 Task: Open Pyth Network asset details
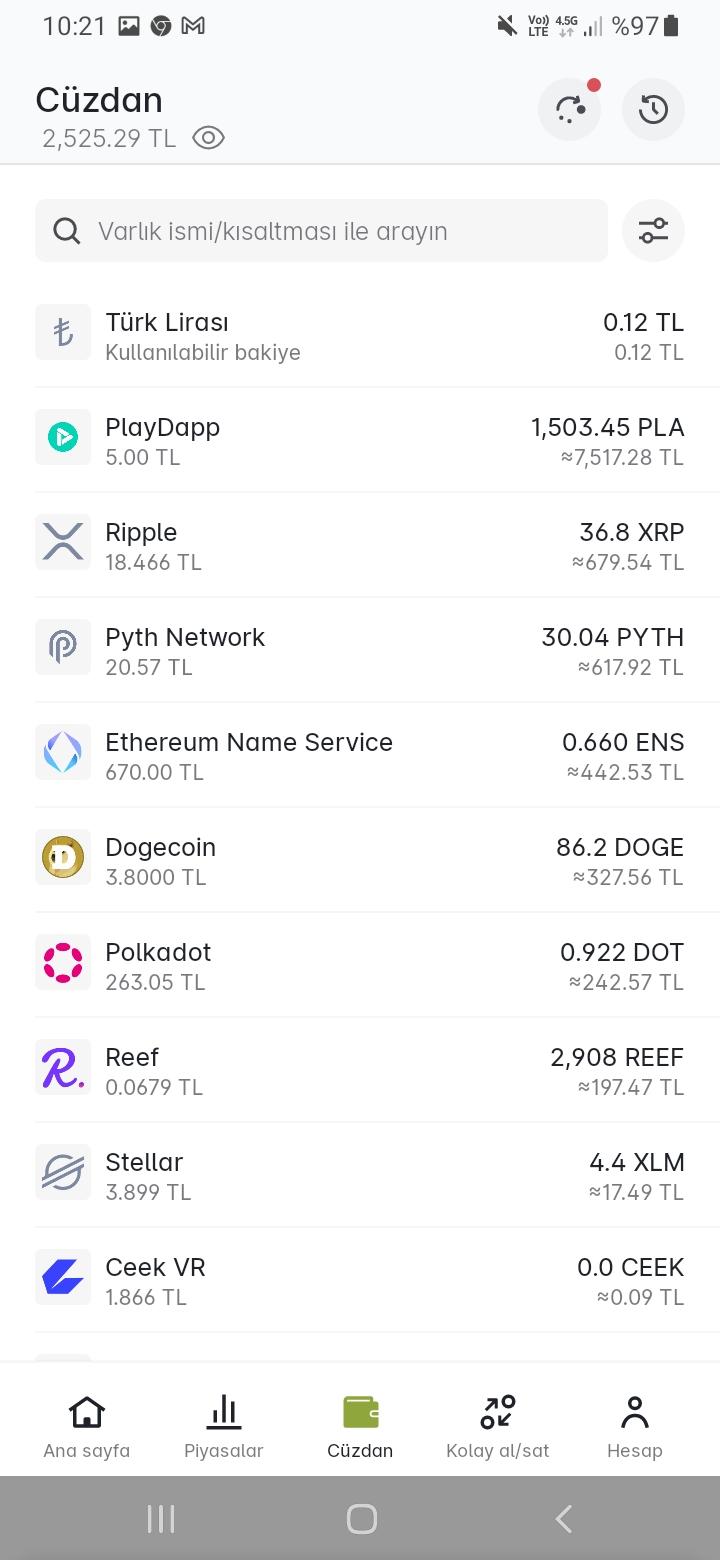[360, 651]
